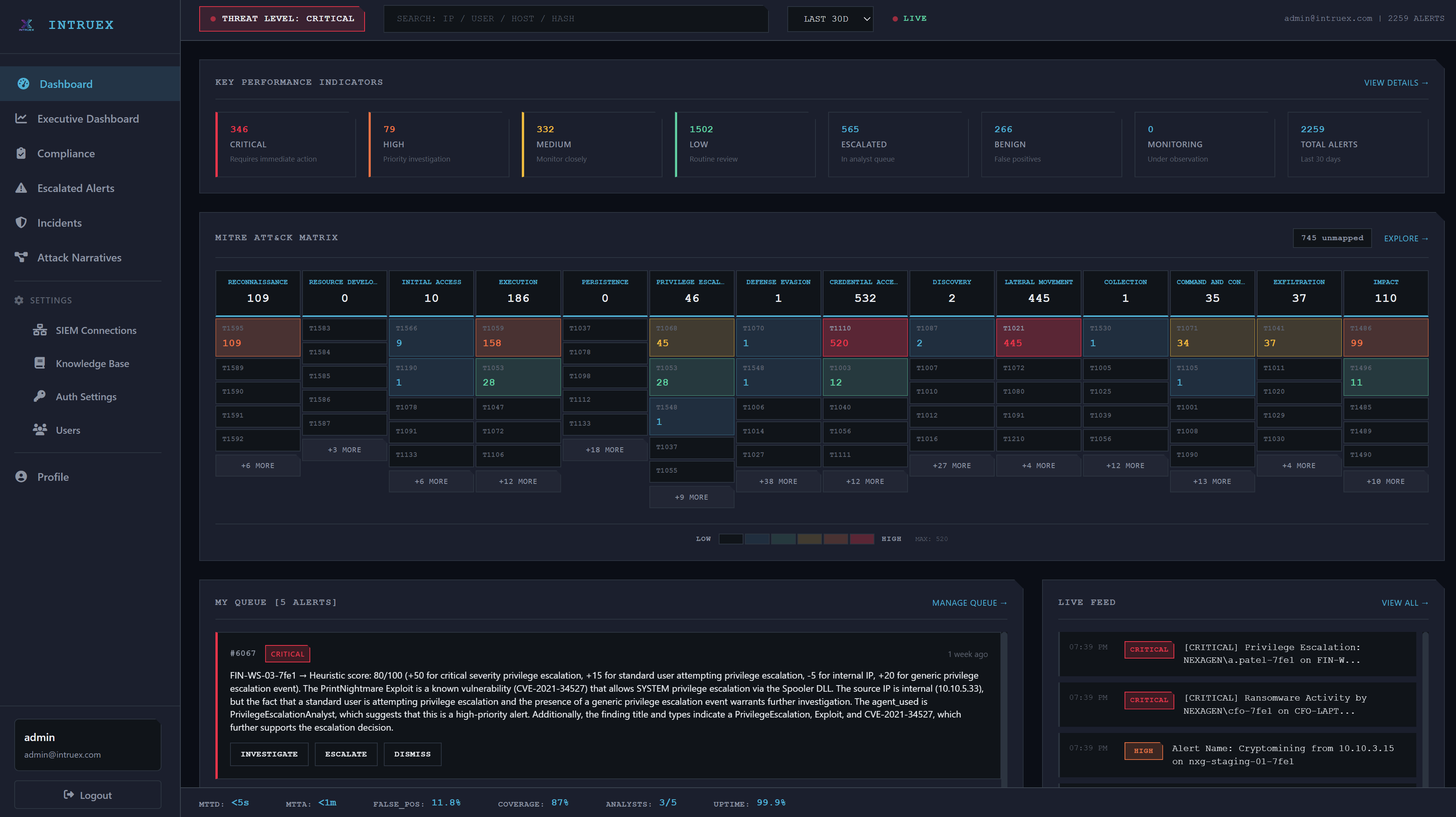The image size is (1456, 817).
Task: Click INVESTIGATE on alert #6067
Action: (269, 754)
